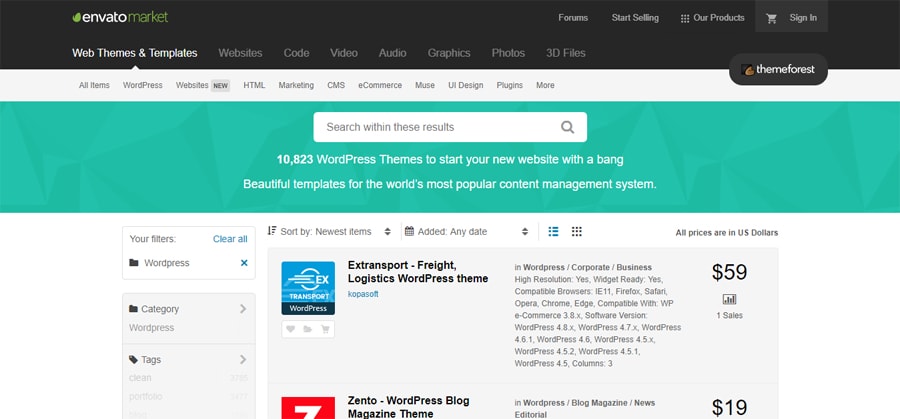Click the Sign In link
This screenshot has width=900, height=419.
(x=803, y=18)
